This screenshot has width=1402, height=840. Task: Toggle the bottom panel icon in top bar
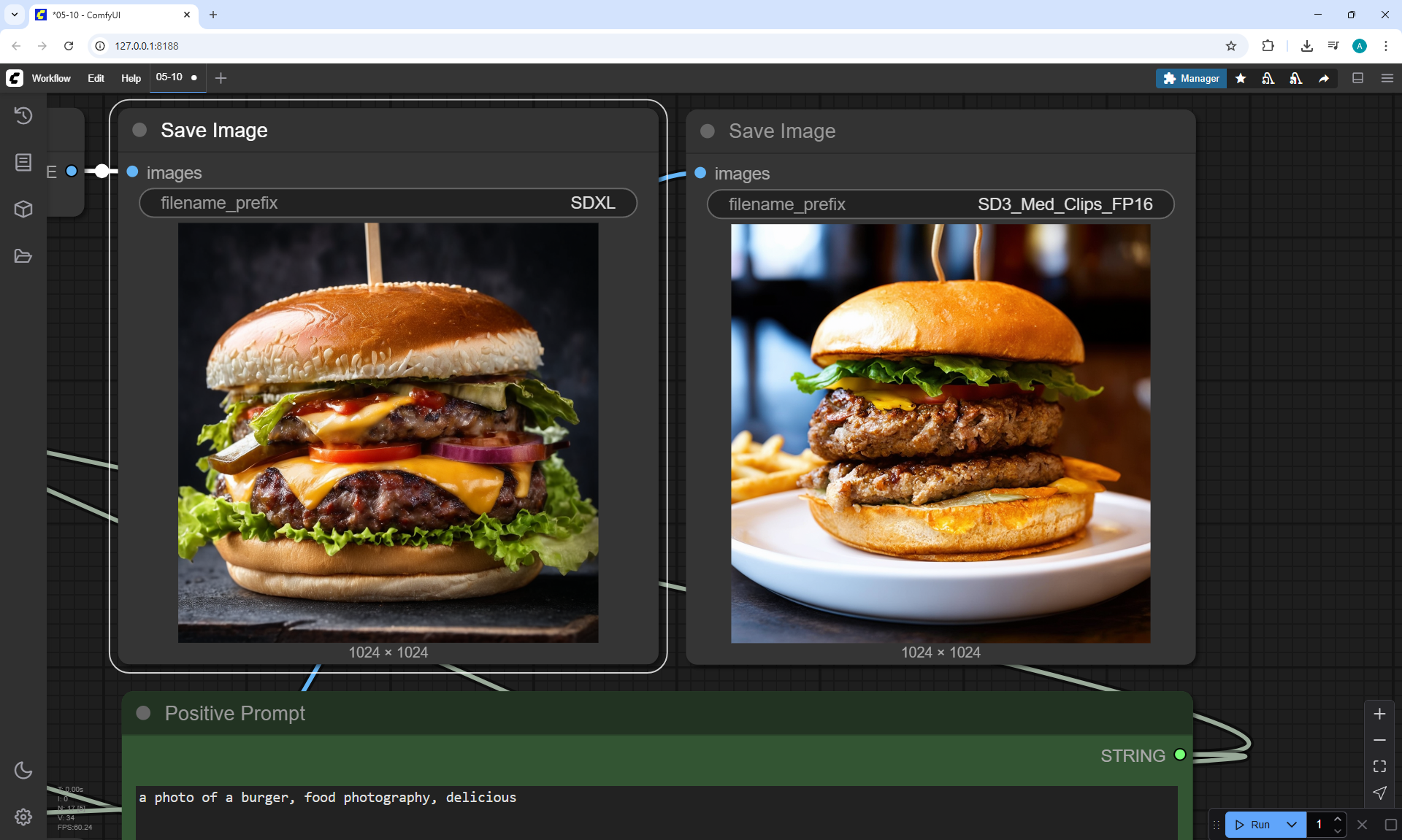(x=1357, y=78)
